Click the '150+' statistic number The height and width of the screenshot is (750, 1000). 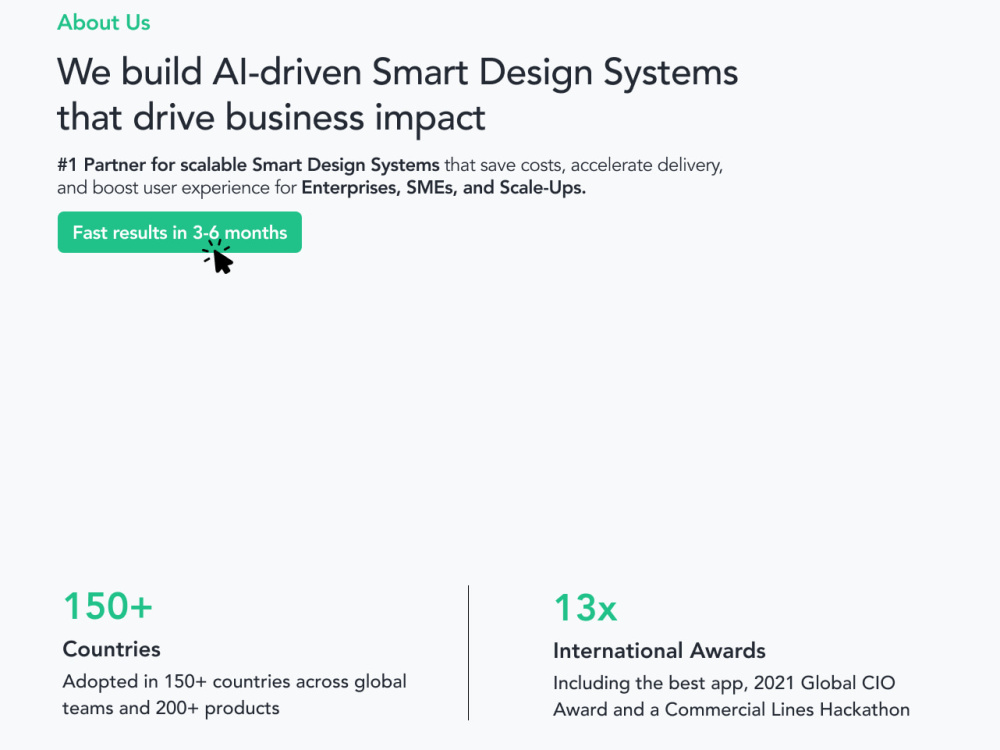pos(108,606)
